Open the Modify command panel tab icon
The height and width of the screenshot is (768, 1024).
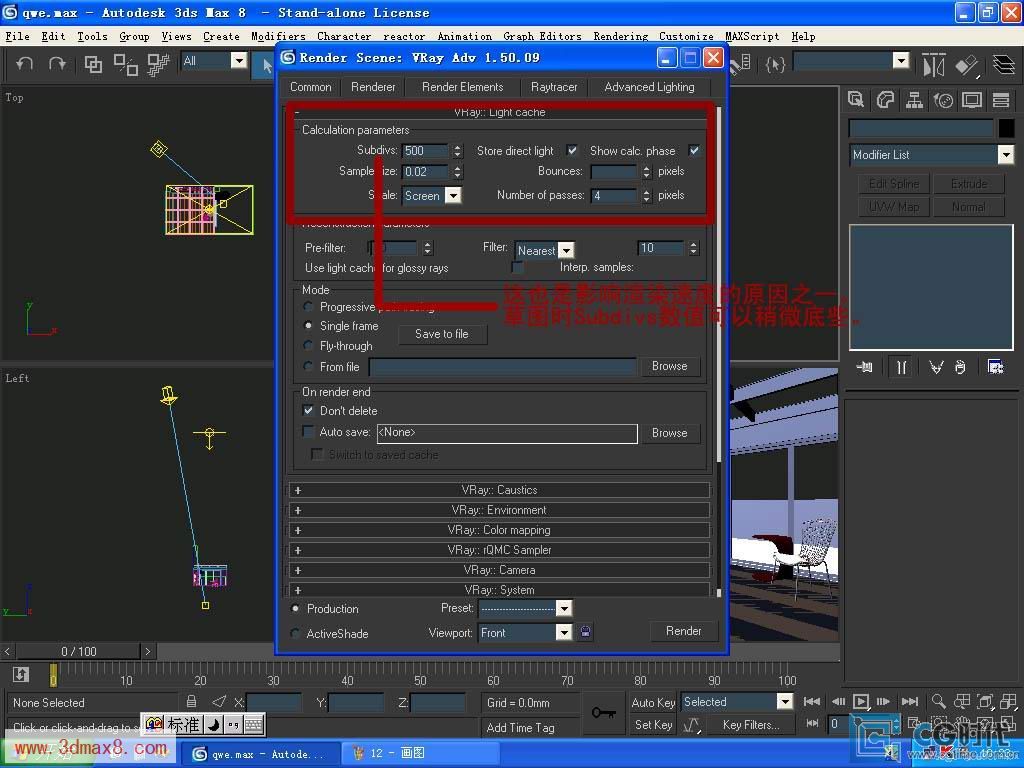click(885, 100)
